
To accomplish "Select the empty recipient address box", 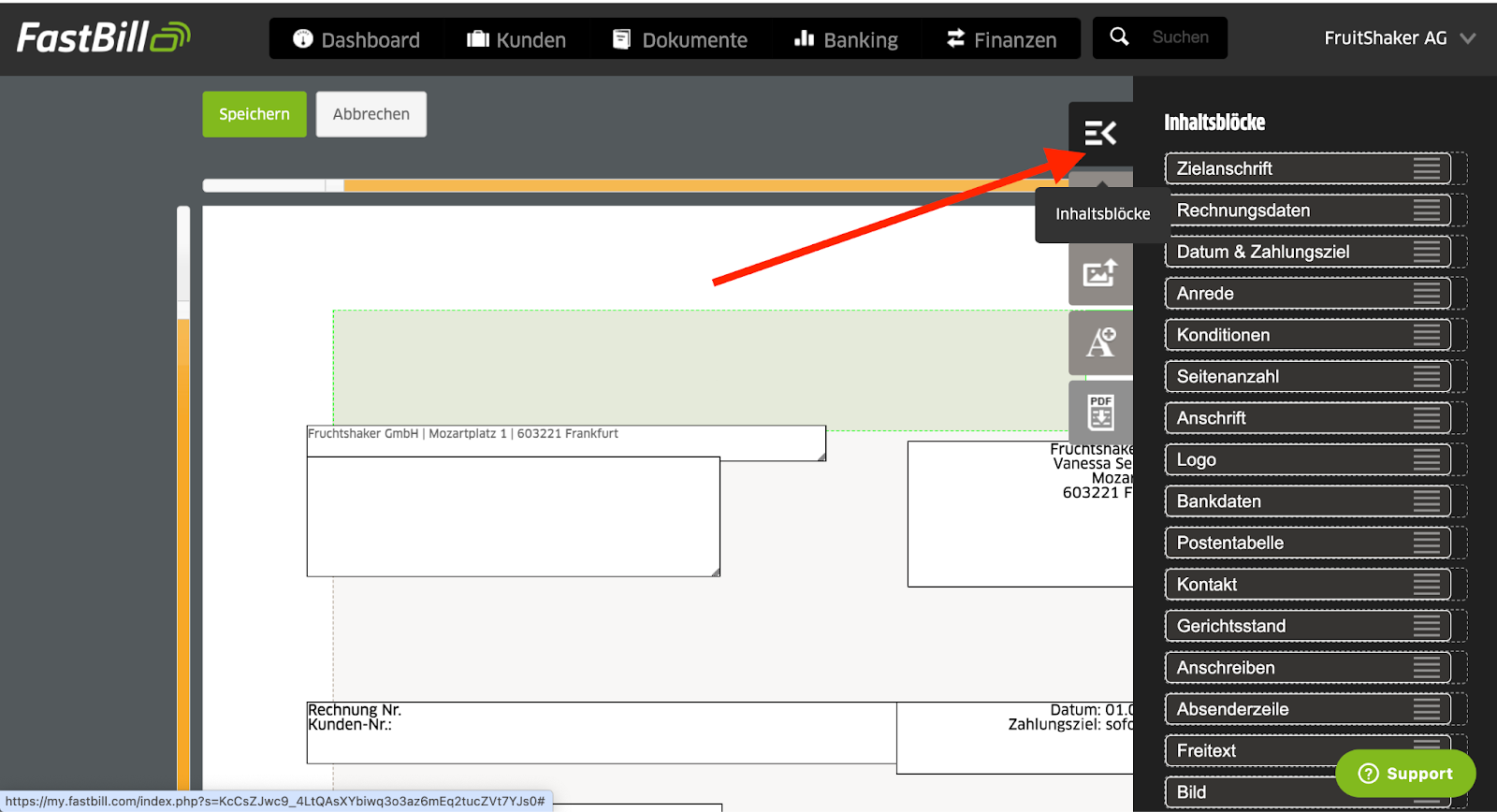I will click(x=514, y=516).
